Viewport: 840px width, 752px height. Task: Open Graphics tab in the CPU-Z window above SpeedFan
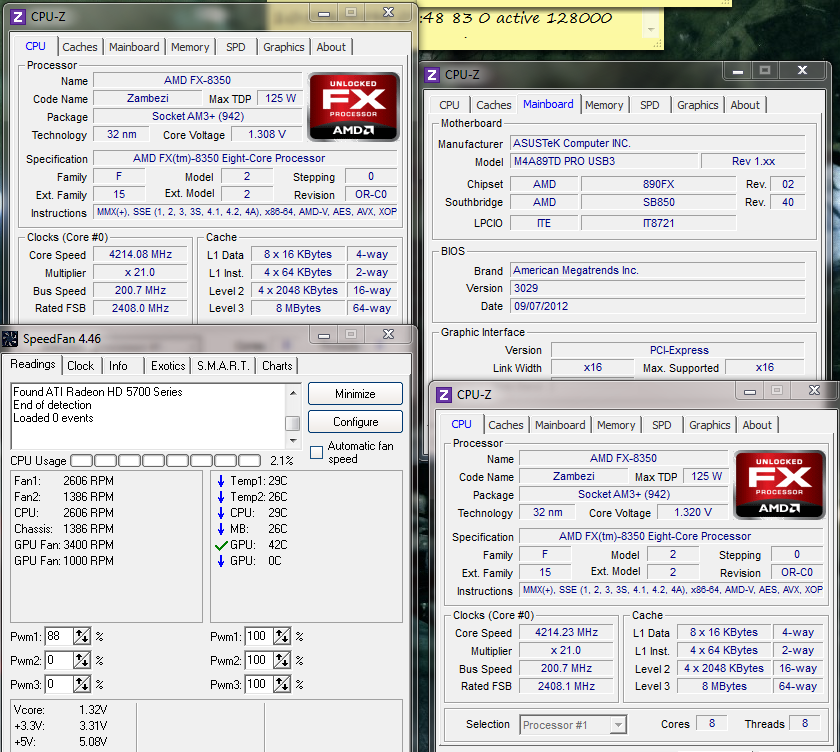[x=284, y=47]
